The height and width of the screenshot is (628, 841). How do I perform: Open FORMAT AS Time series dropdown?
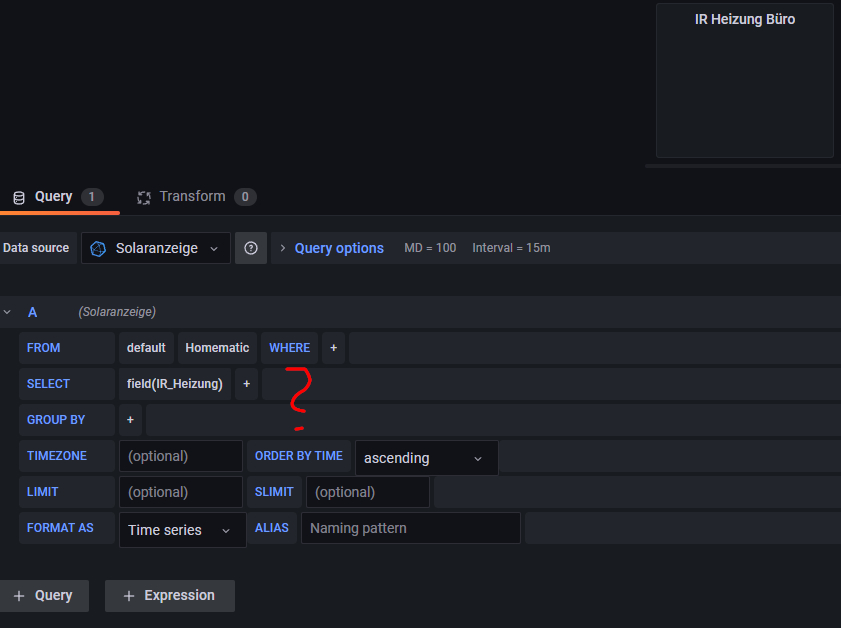182,530
